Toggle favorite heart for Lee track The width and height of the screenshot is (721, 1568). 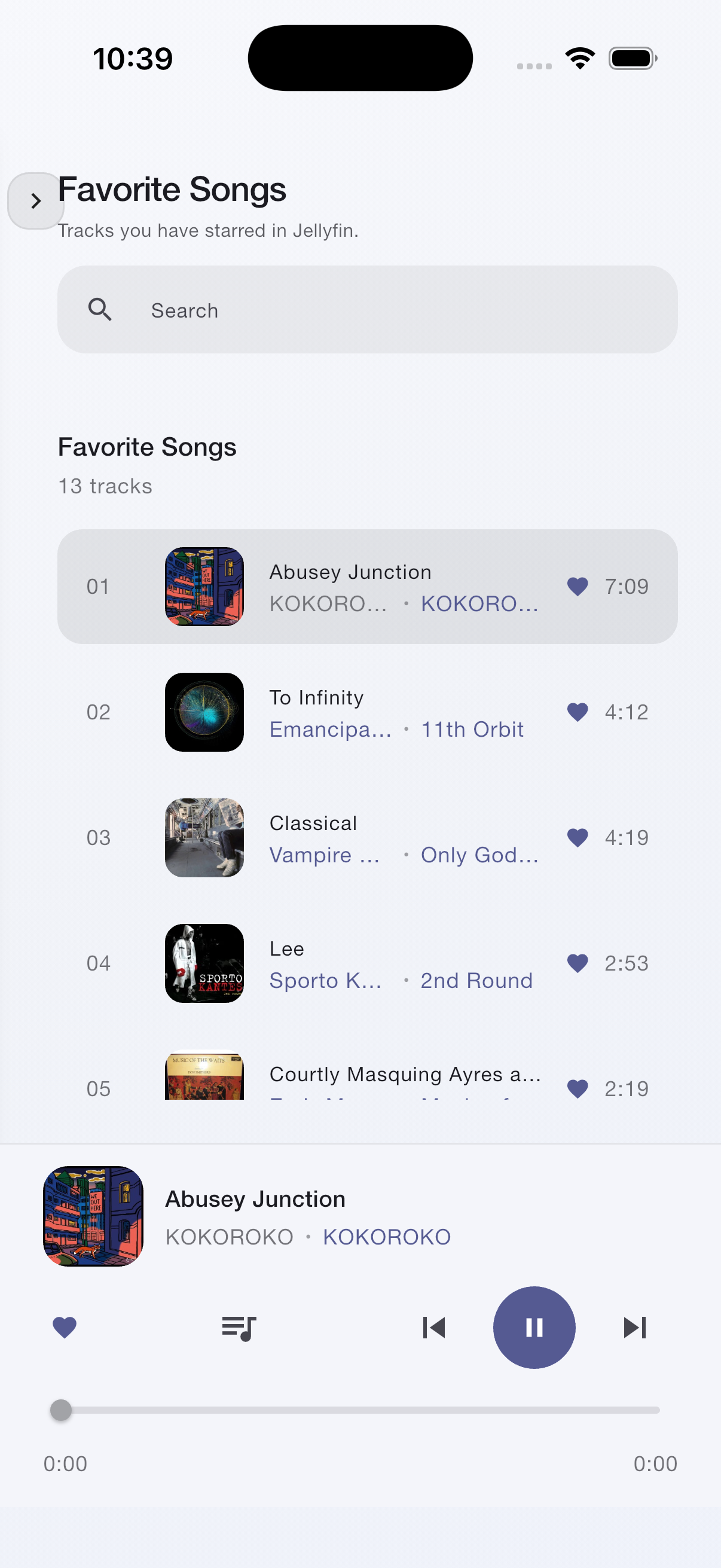pyautogui.click(x=578, y=963)
